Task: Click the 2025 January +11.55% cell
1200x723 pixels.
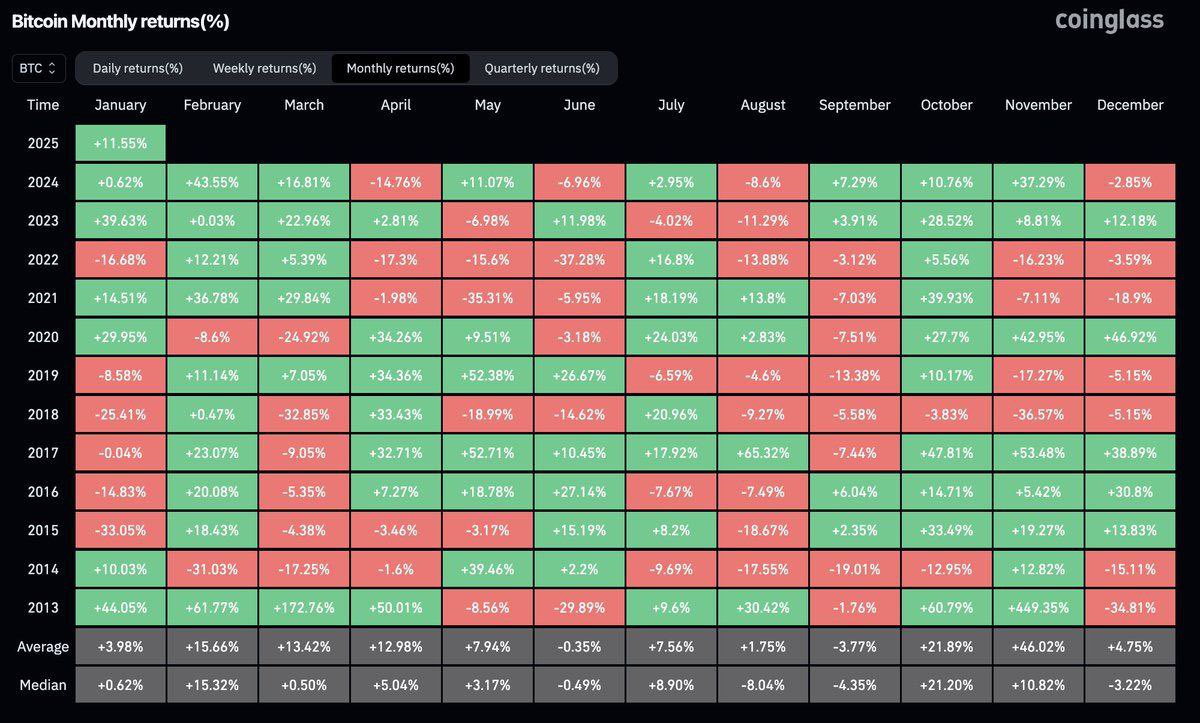Action: [x=120, y=143]
